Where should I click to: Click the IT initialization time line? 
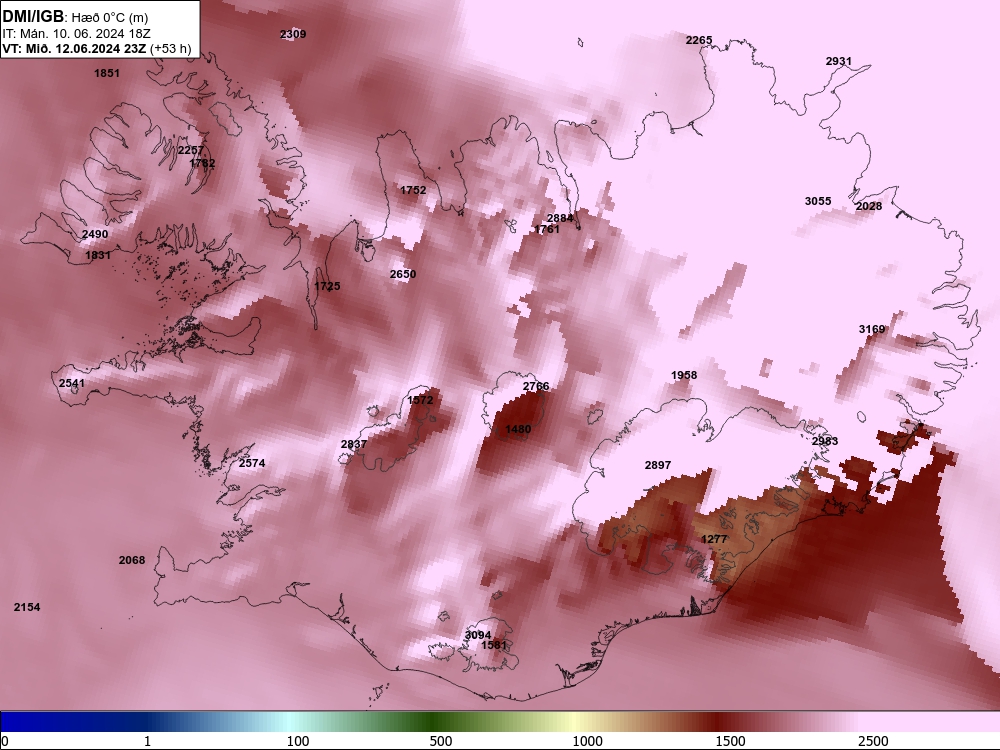click(x=77, y=33)
